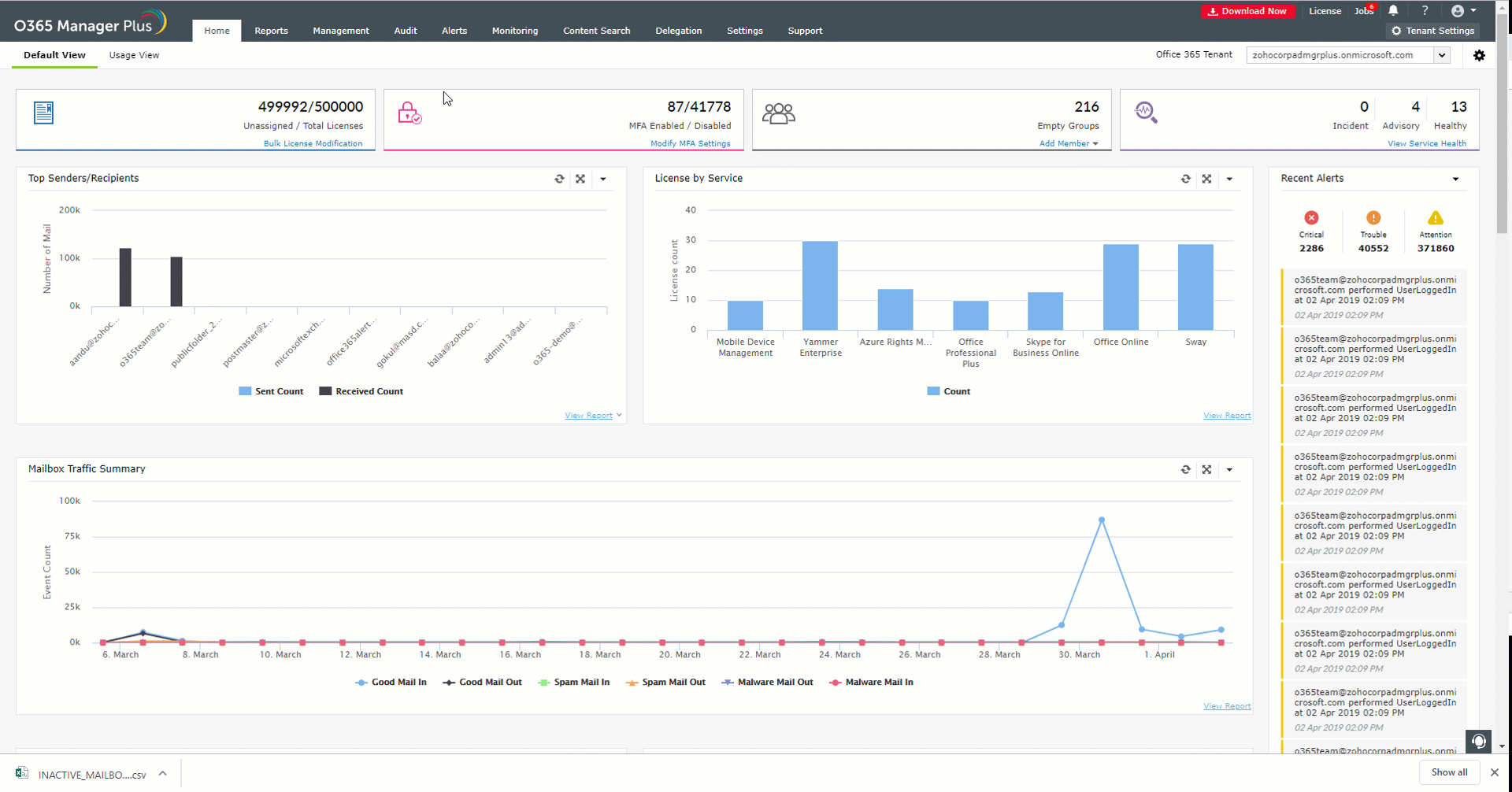Open the live chat support icon
The height and width of the screenshot is (792, 1512).
pyautogui.click(x=1479, y=741)
